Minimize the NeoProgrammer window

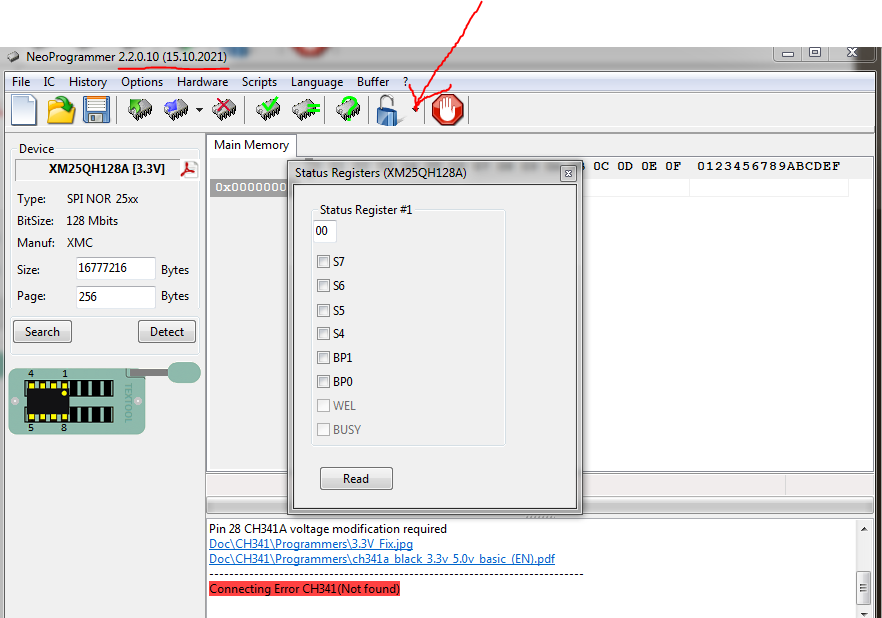tap(788, 53)
